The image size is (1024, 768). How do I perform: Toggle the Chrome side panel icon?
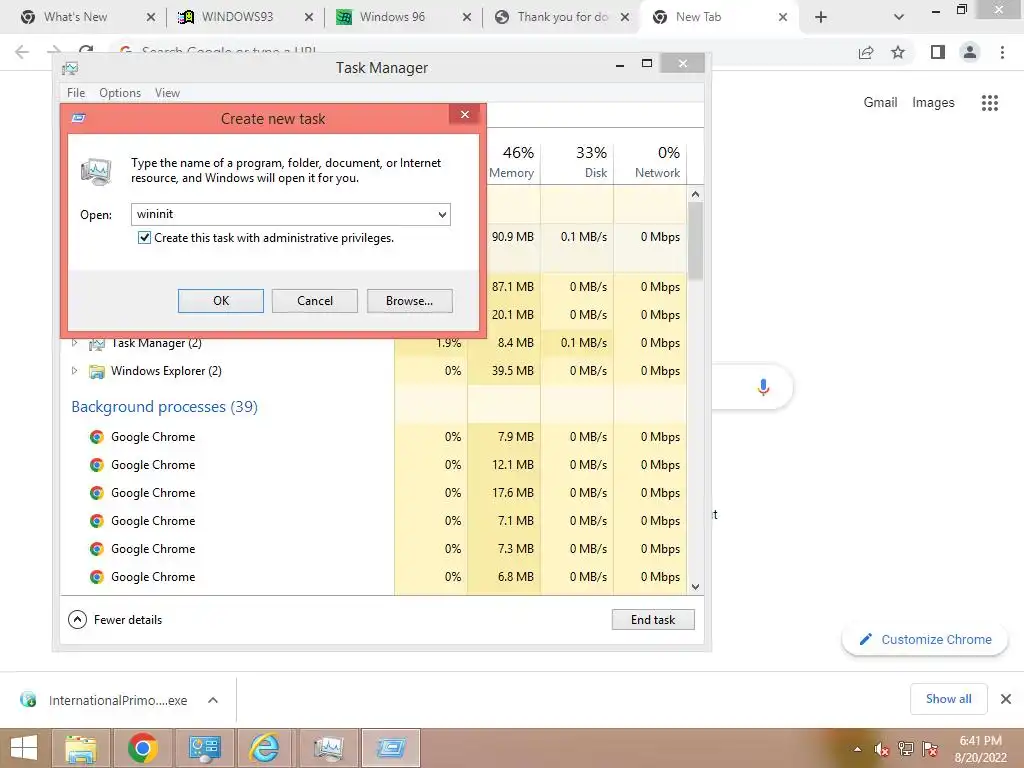click(x=938, y=52)
